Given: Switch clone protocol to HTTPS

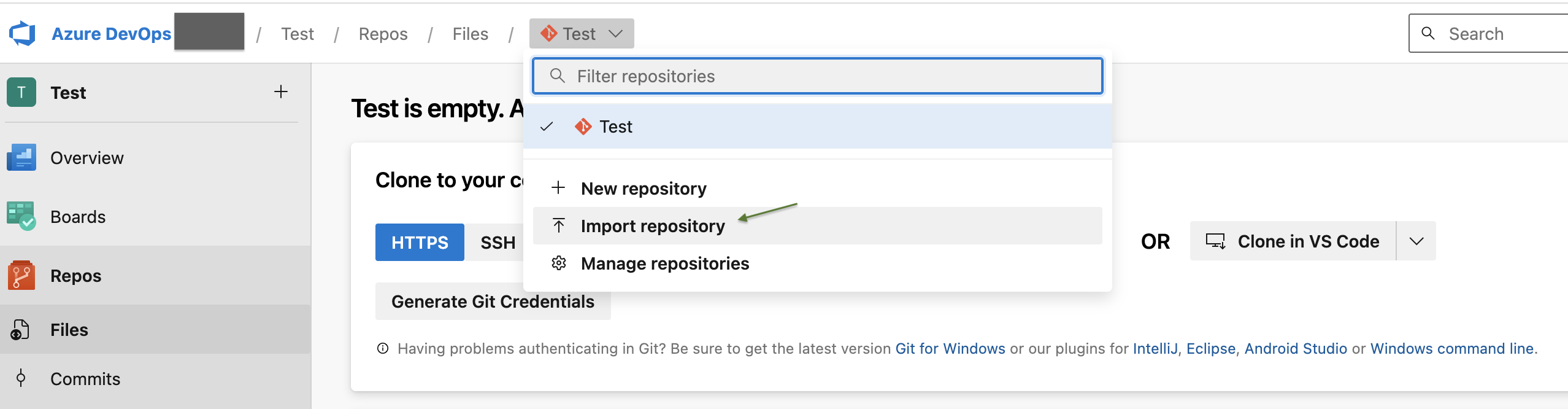Looking at the screenshot, I should tap(420, 243).
